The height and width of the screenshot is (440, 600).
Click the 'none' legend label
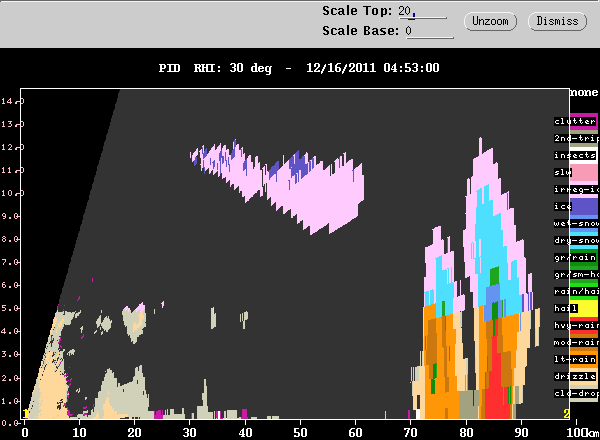click(x=584, y=93)
